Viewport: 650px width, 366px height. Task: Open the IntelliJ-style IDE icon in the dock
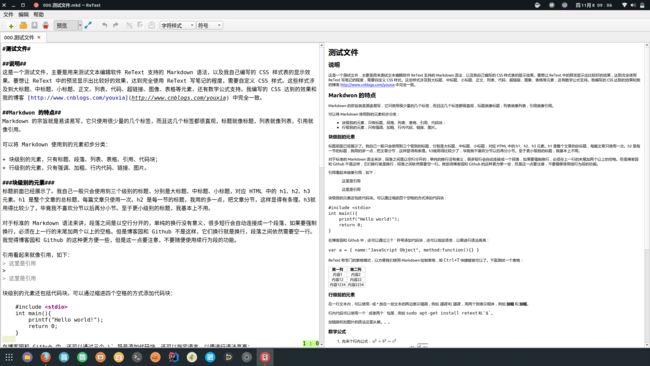click(173, 357)
